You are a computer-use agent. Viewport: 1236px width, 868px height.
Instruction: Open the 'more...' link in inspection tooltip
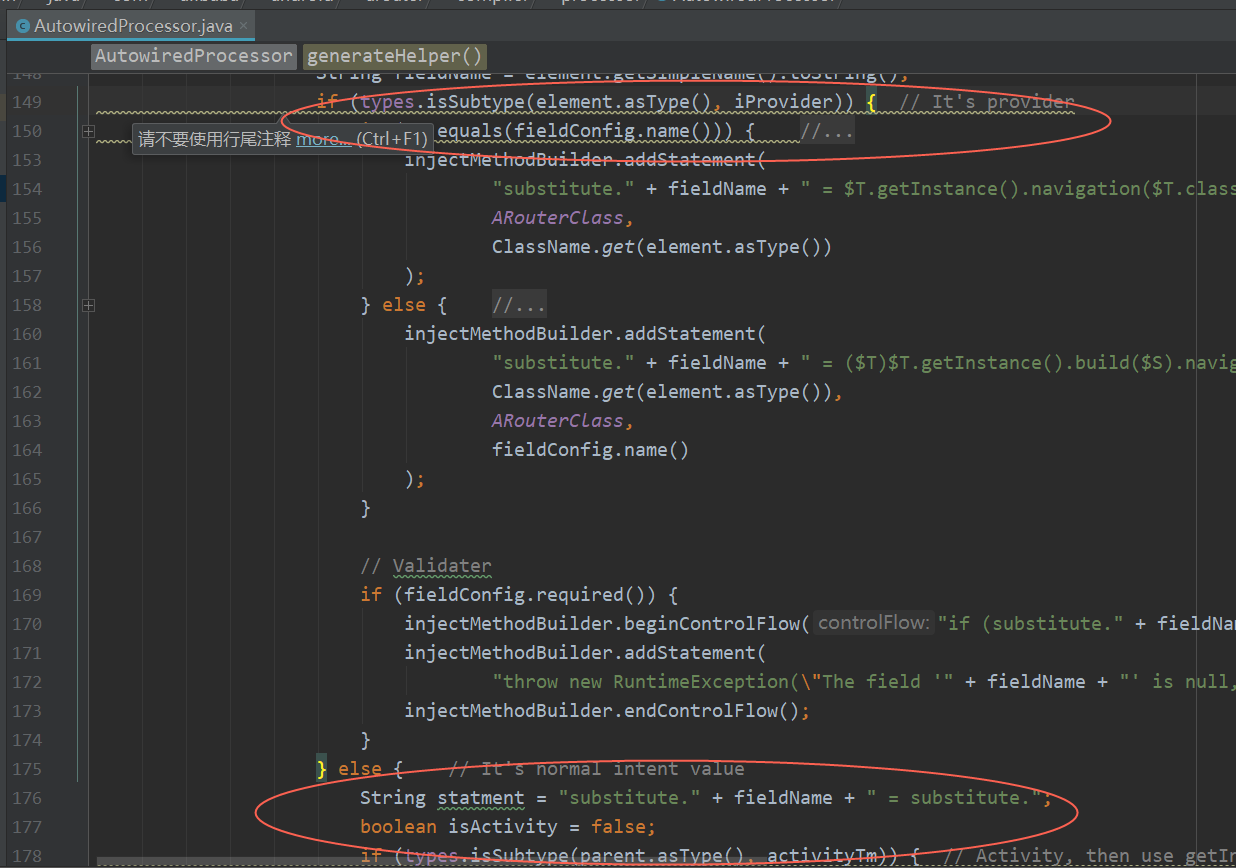[x=323, y=139]
